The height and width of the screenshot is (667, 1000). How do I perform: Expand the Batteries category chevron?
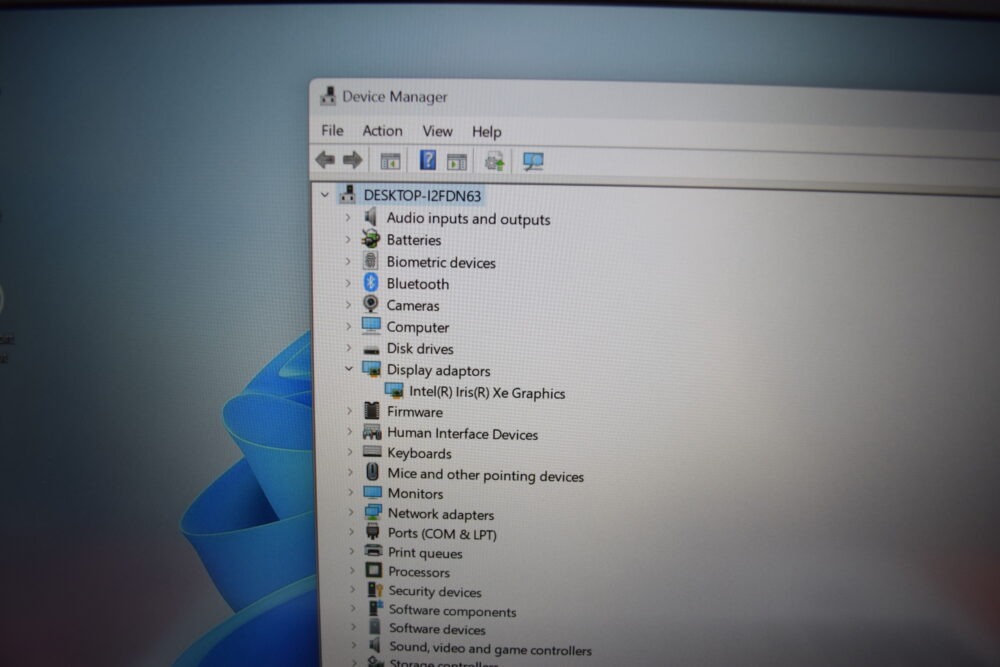348,239
